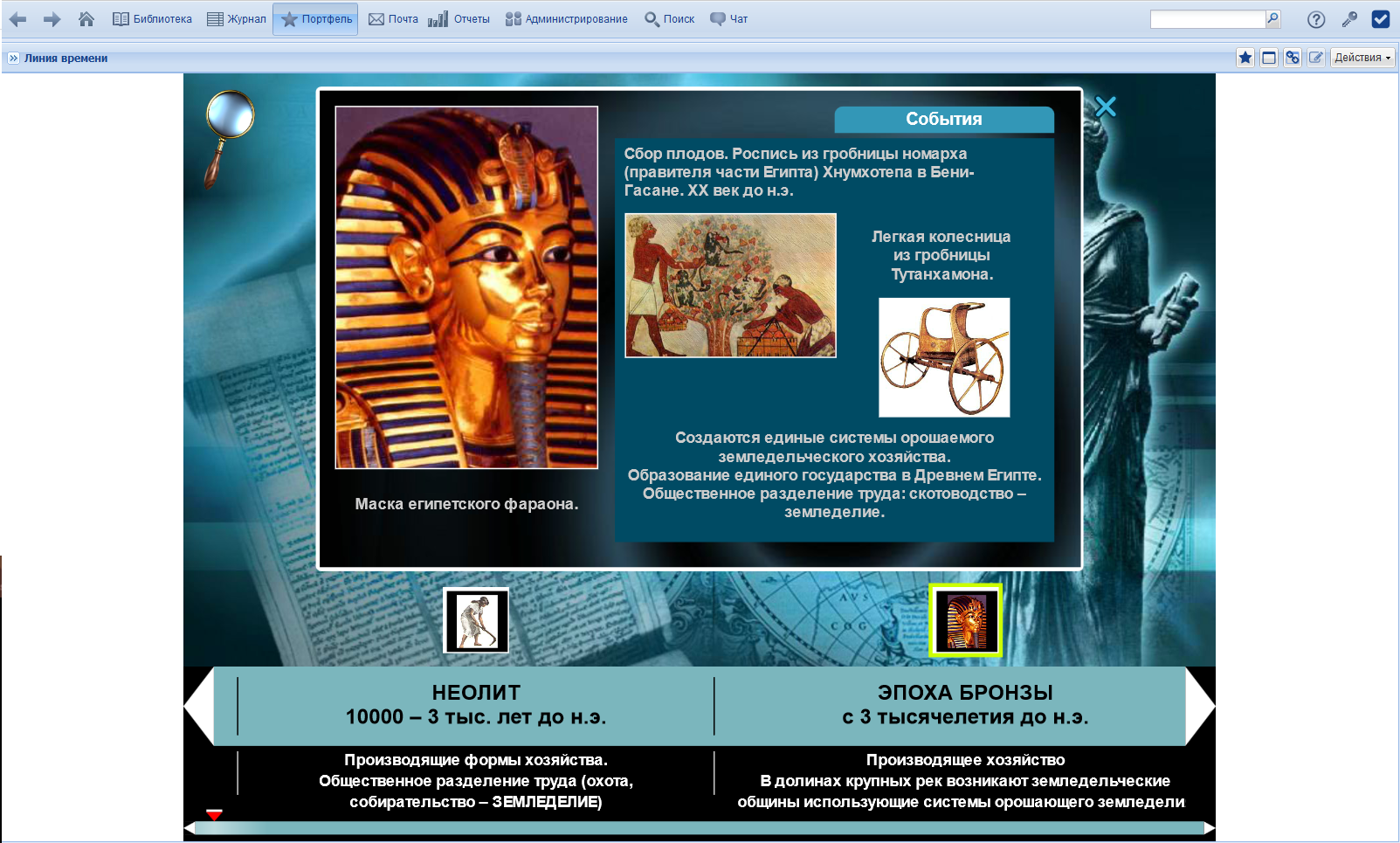
Task: Click the key icon in top bar
Action: [x=1349, y=19]
